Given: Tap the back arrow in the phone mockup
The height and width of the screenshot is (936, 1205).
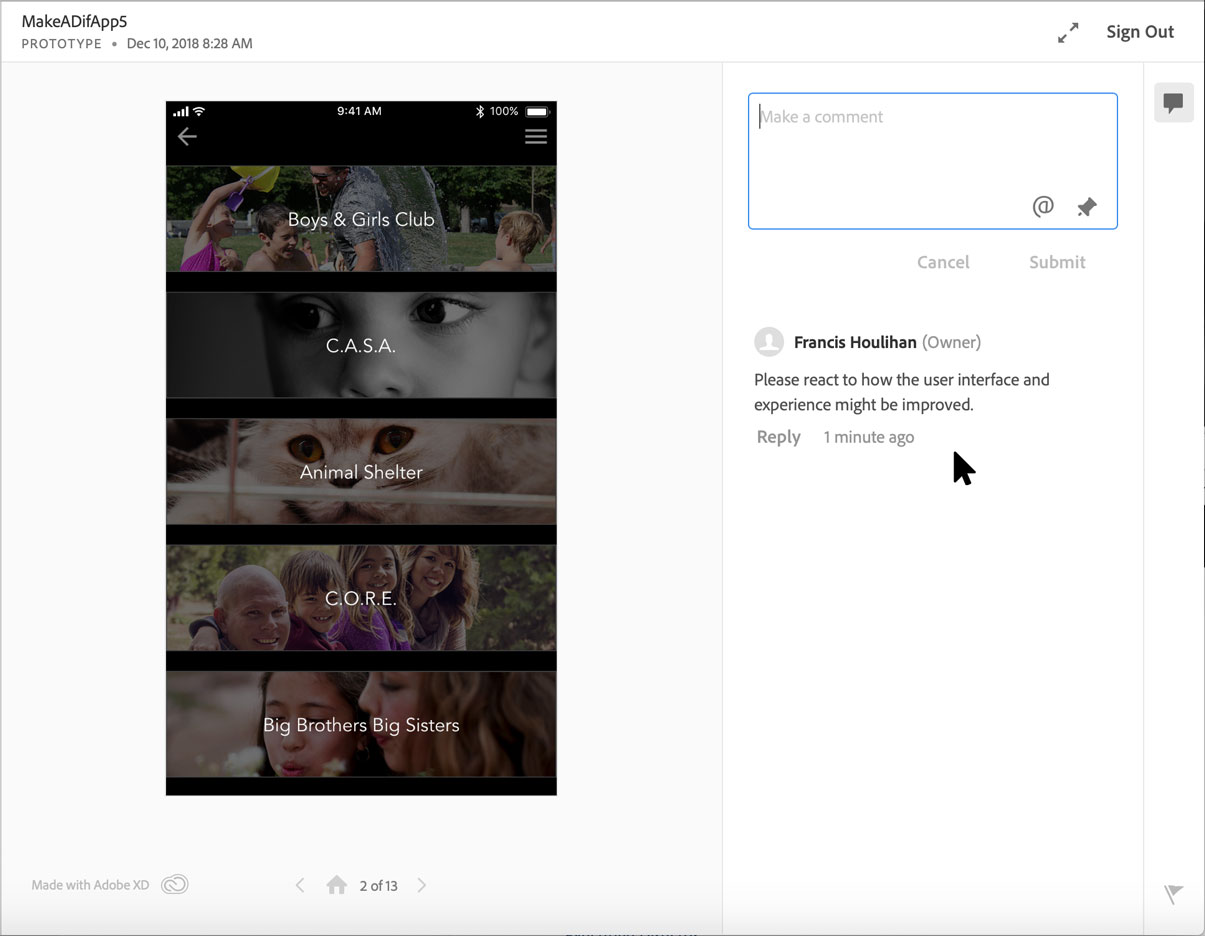Looking at the screenshot, I should coord(187,137).
